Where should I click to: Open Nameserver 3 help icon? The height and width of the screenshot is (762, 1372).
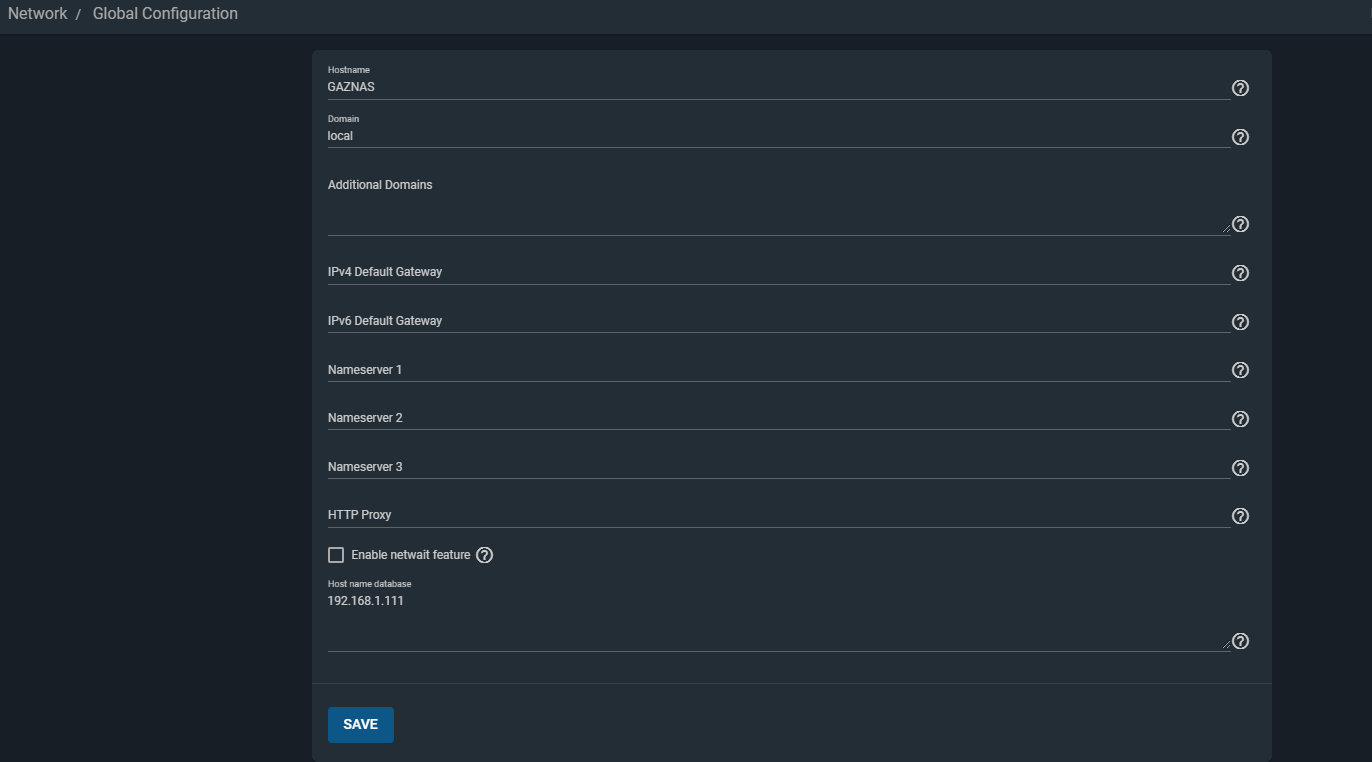click(1240, 468)
